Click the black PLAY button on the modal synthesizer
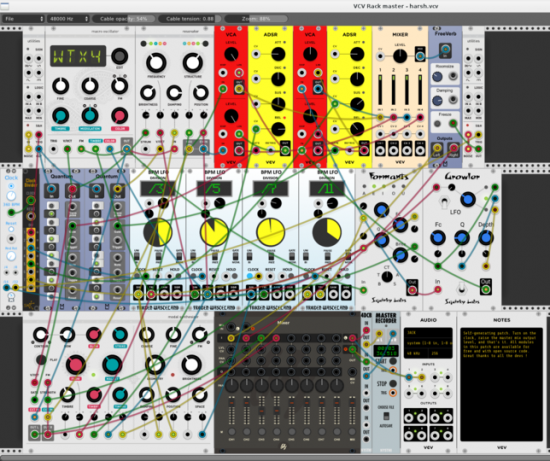 pos(41,359)
